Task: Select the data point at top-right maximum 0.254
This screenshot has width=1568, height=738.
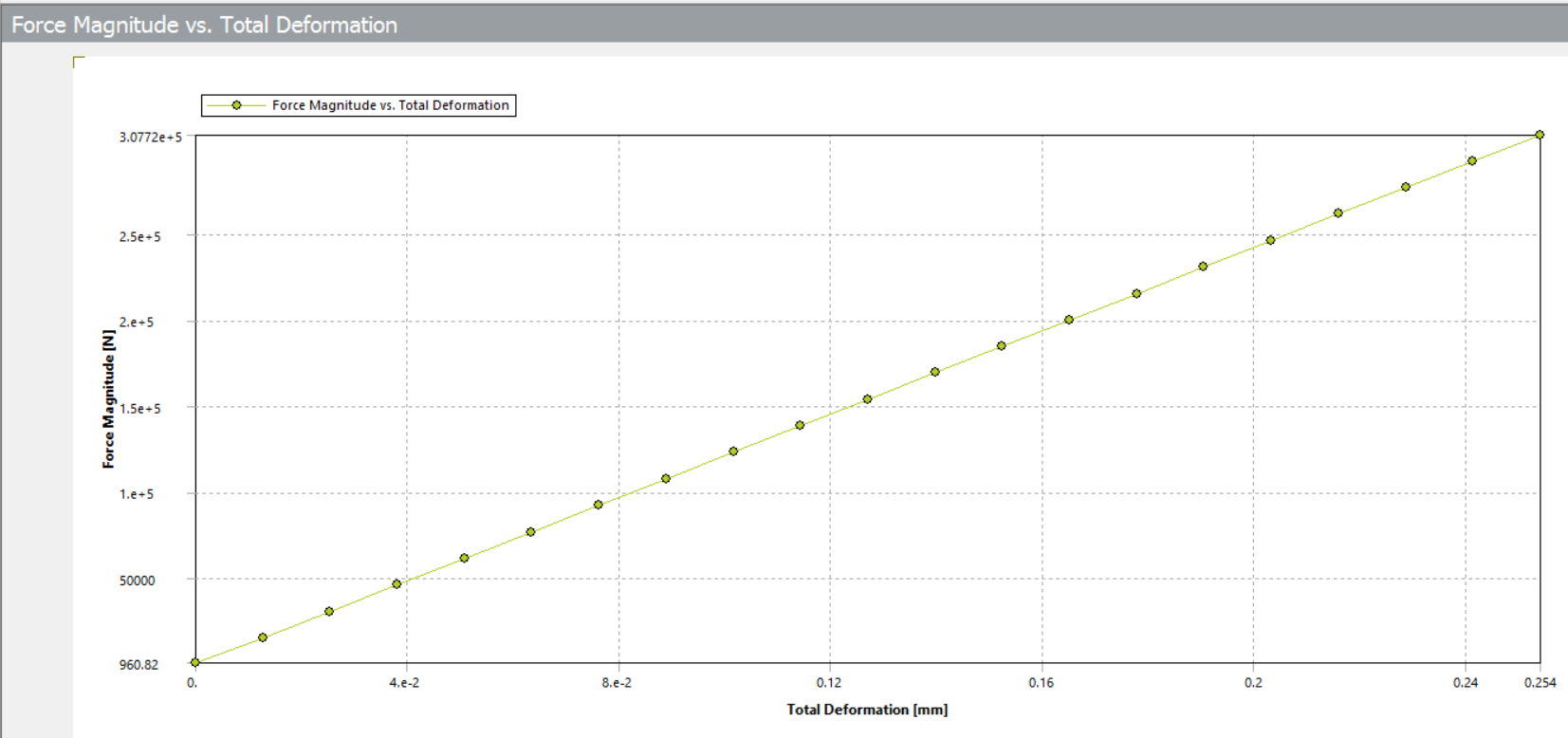Action: click(1540, 135)
